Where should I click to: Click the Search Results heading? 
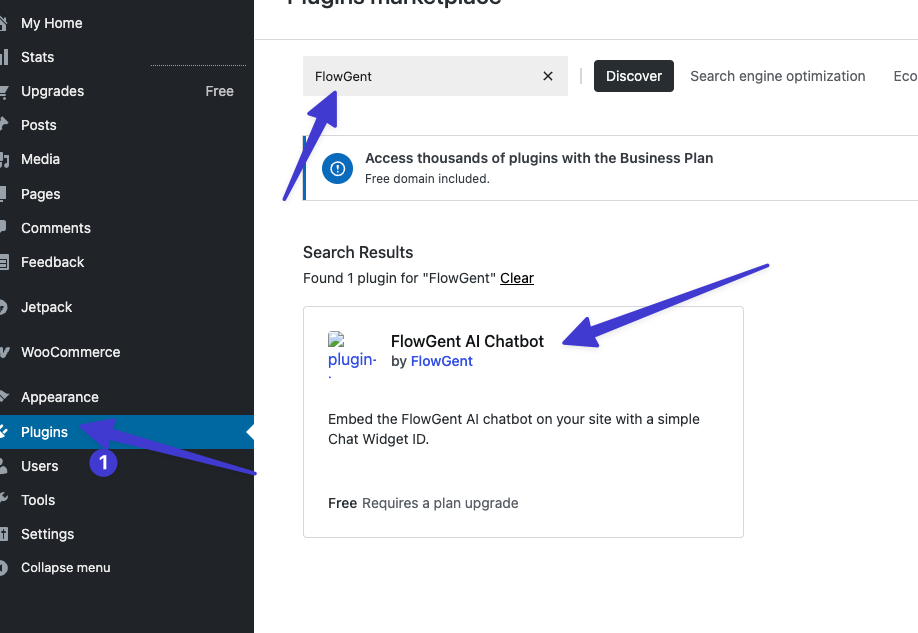358,252
